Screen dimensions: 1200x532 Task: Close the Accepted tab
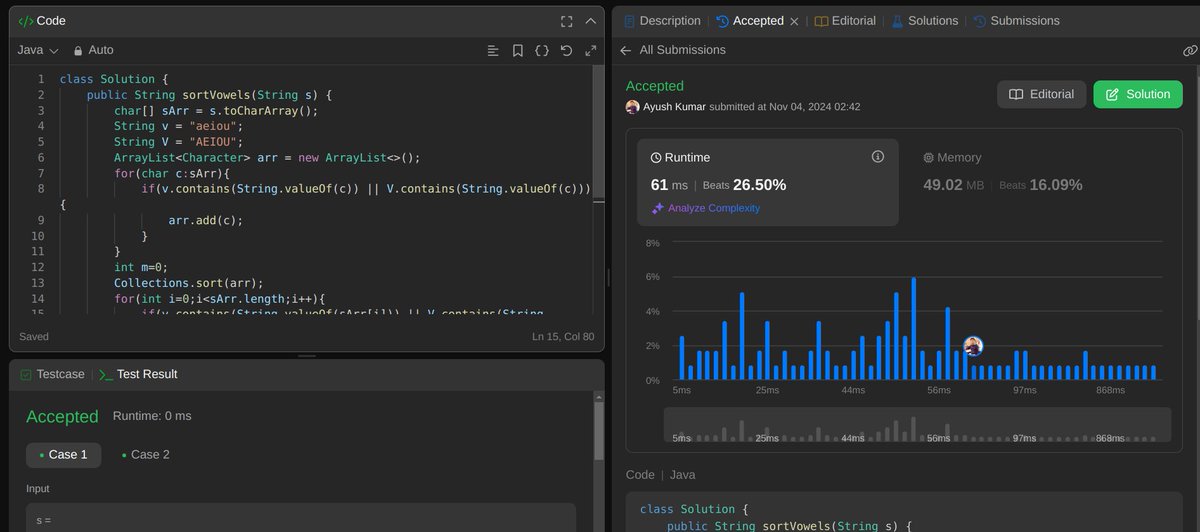[x=794, y=21]
